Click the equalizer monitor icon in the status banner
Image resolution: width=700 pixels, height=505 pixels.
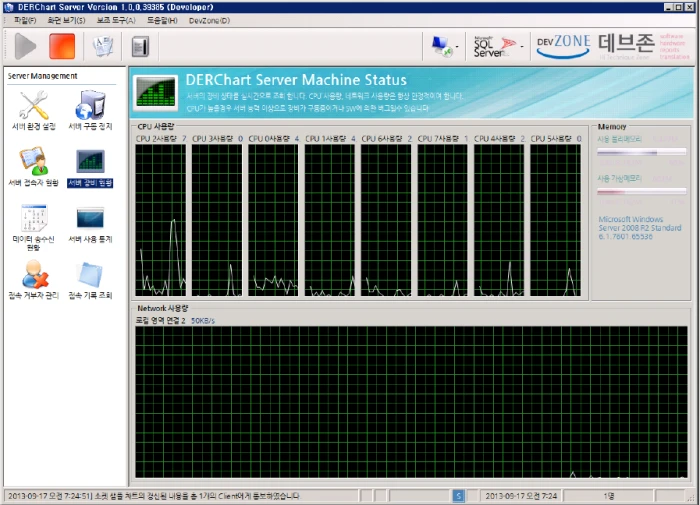click(x=155, y=93)
